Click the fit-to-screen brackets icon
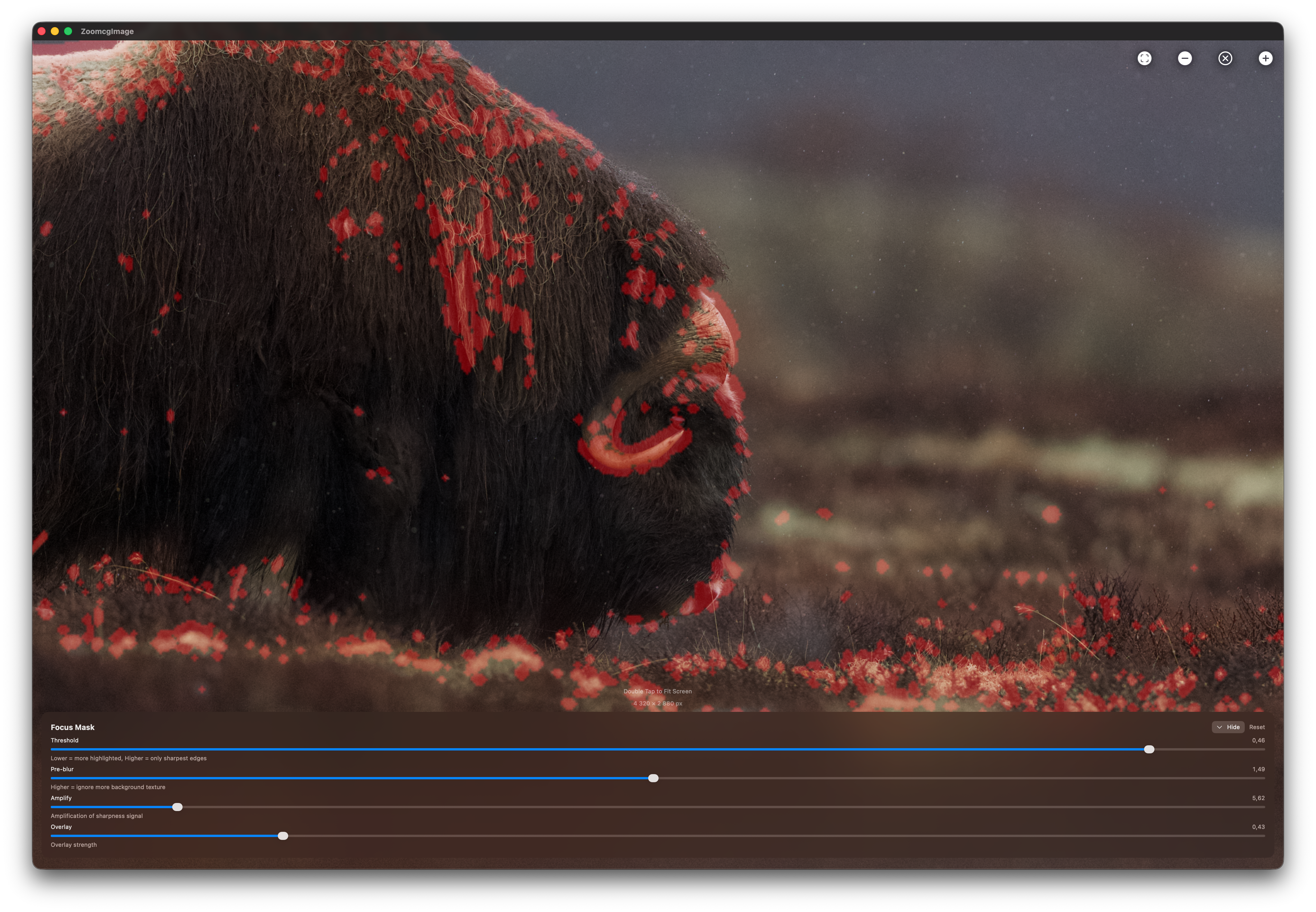1316x912 pixels. (x=1144, y=58)
